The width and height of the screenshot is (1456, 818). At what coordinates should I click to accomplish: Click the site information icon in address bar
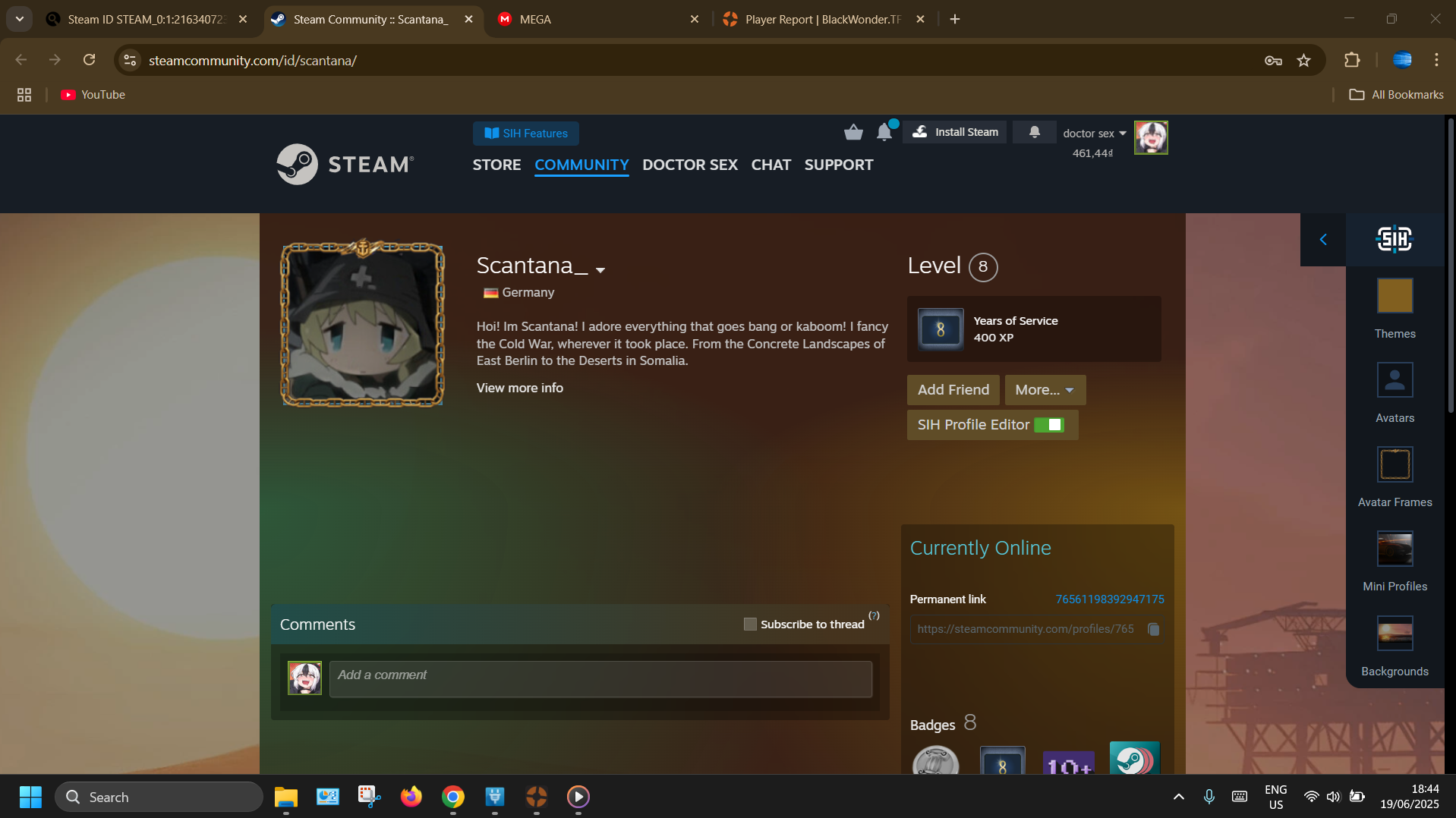tap(130, 60)
